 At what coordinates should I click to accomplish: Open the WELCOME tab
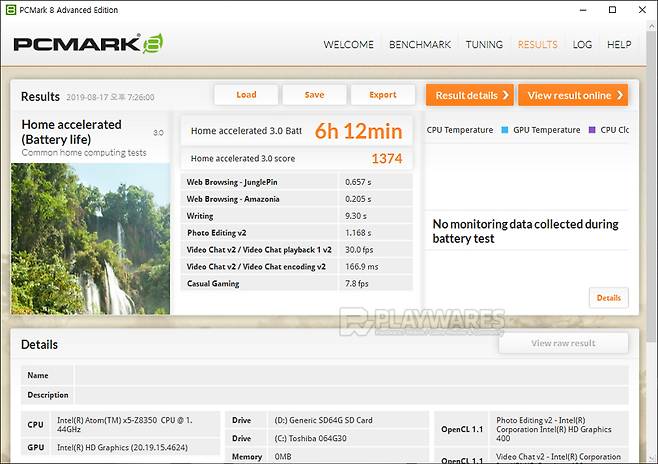click(x=348, y=45)
